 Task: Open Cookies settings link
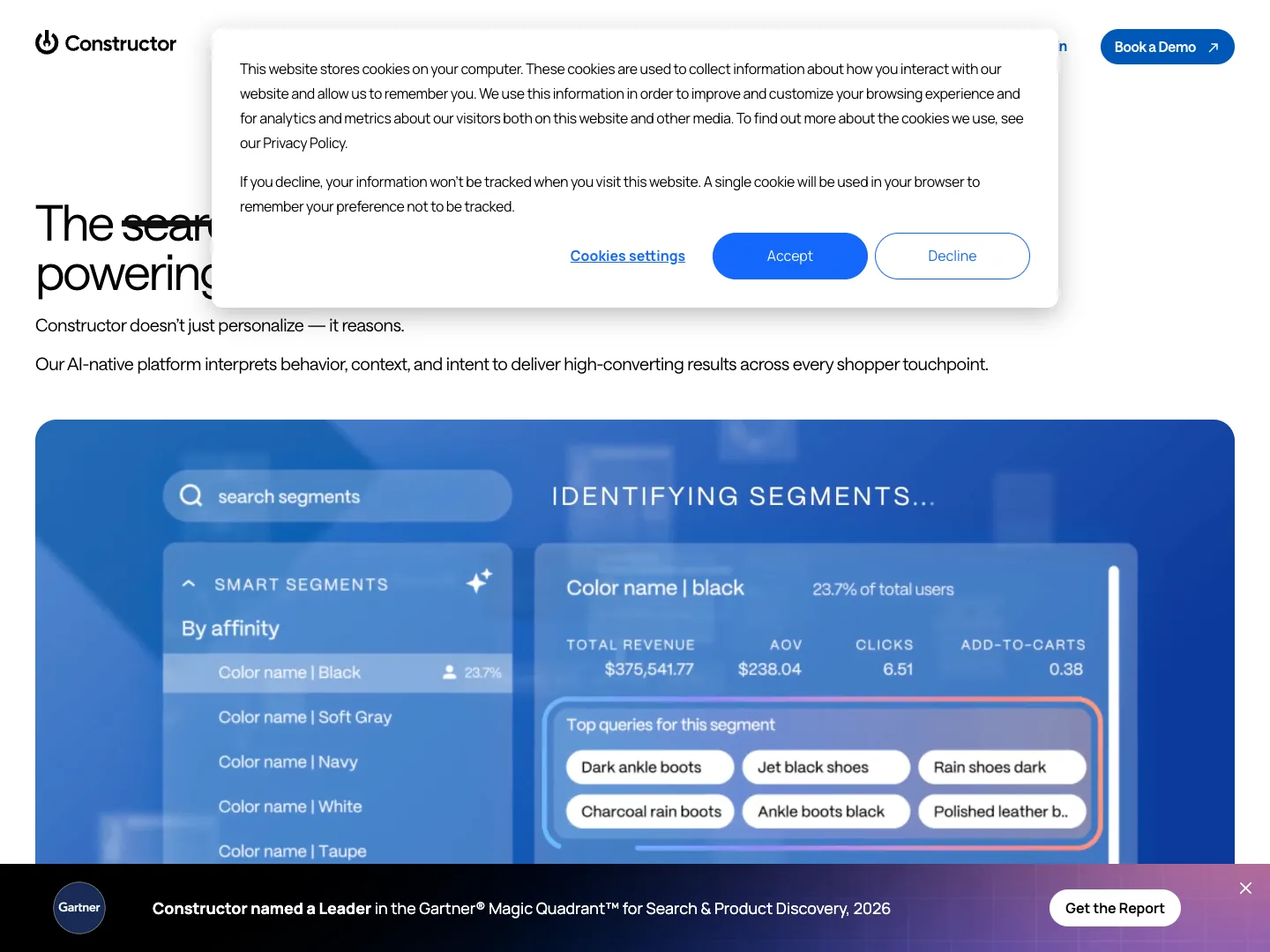627,256
